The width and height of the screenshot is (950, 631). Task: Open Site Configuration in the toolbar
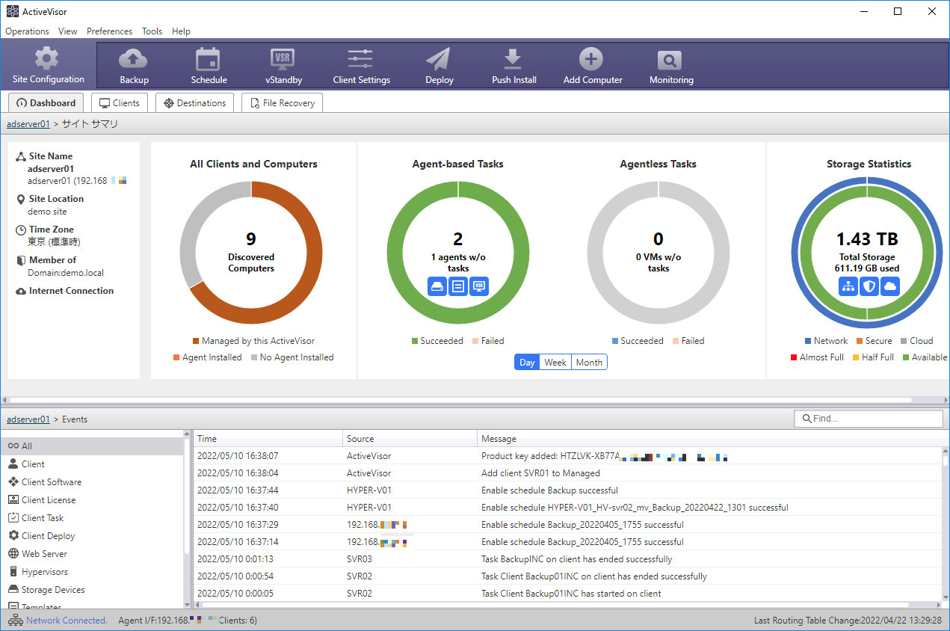pyautogui.click(x=48, y=65)
